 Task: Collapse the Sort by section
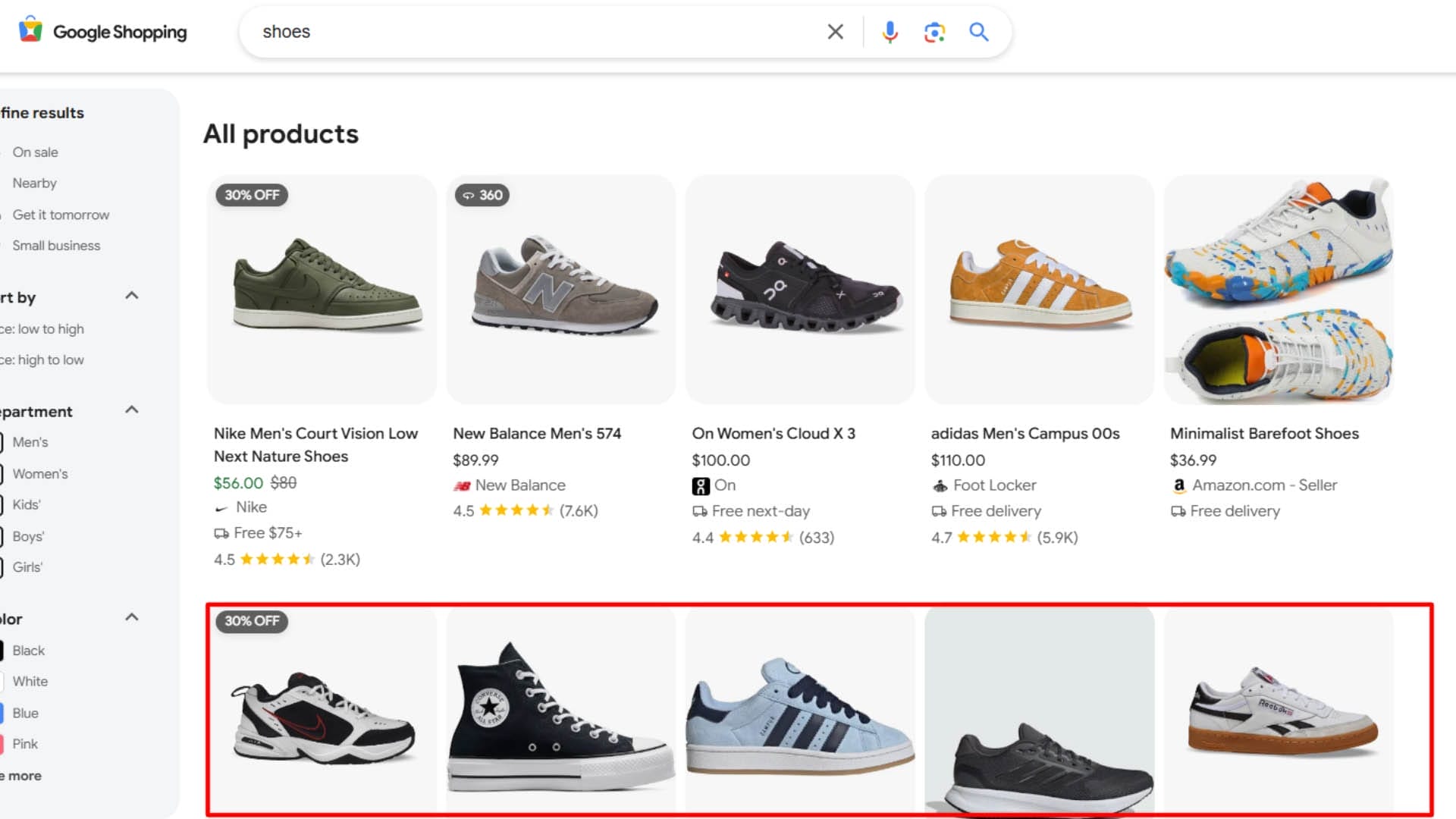pos(132,297)
